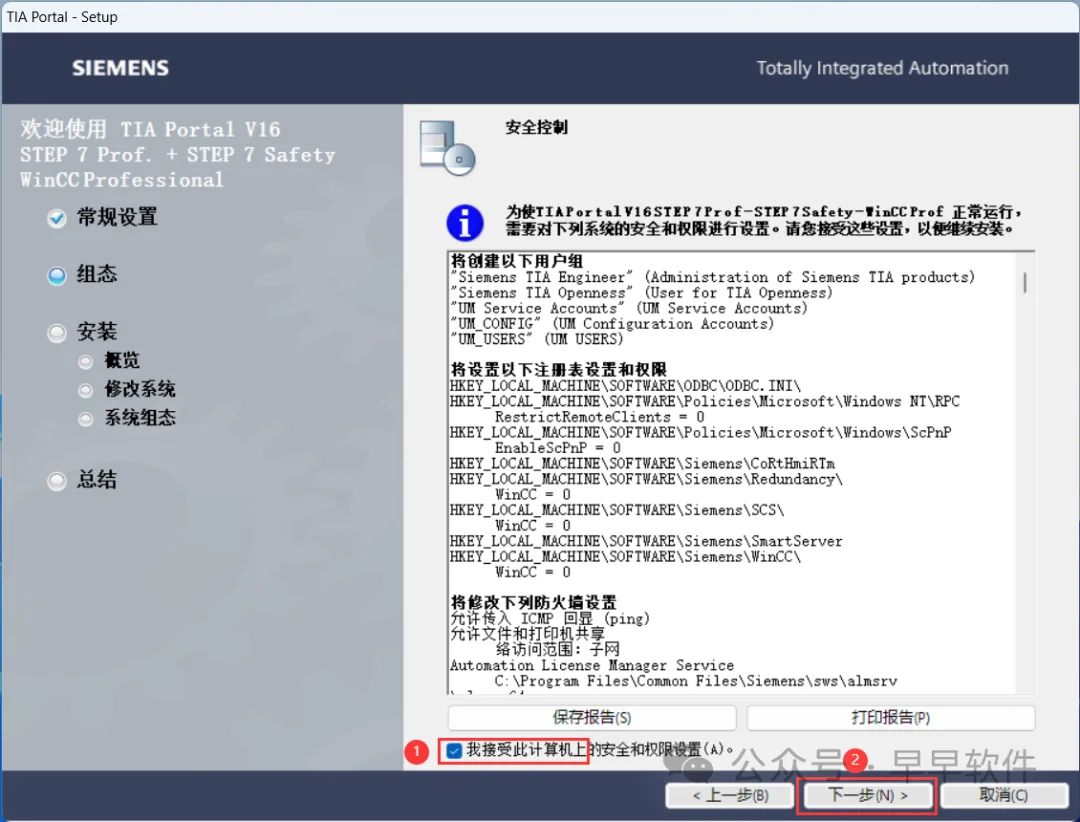Click the Totally Integrated Automation text
This screenshot has height=822, width=1080.
(882, 68)
